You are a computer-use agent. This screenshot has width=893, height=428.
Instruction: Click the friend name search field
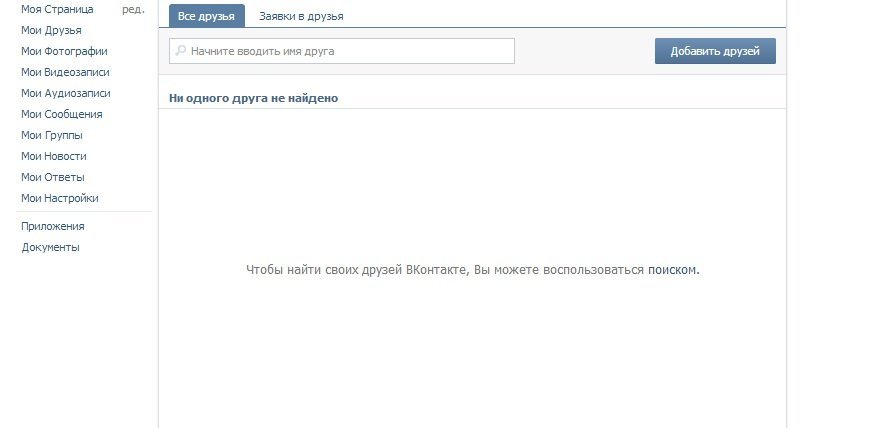click(x=342, y=51)
